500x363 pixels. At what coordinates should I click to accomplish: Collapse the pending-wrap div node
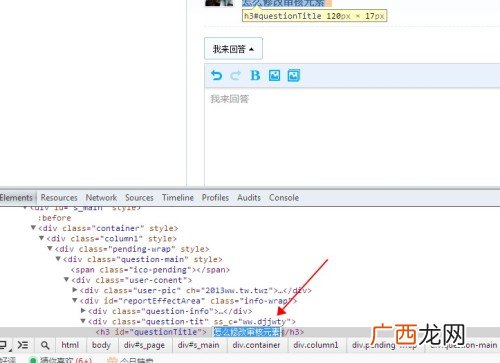click(x=50, y=248)
